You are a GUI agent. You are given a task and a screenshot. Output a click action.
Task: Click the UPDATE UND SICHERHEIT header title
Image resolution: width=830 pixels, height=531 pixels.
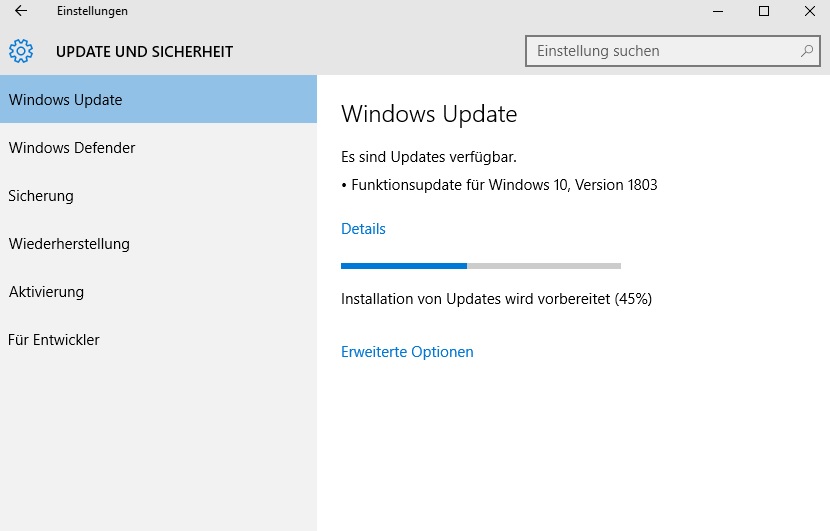(x=145, y=51)
